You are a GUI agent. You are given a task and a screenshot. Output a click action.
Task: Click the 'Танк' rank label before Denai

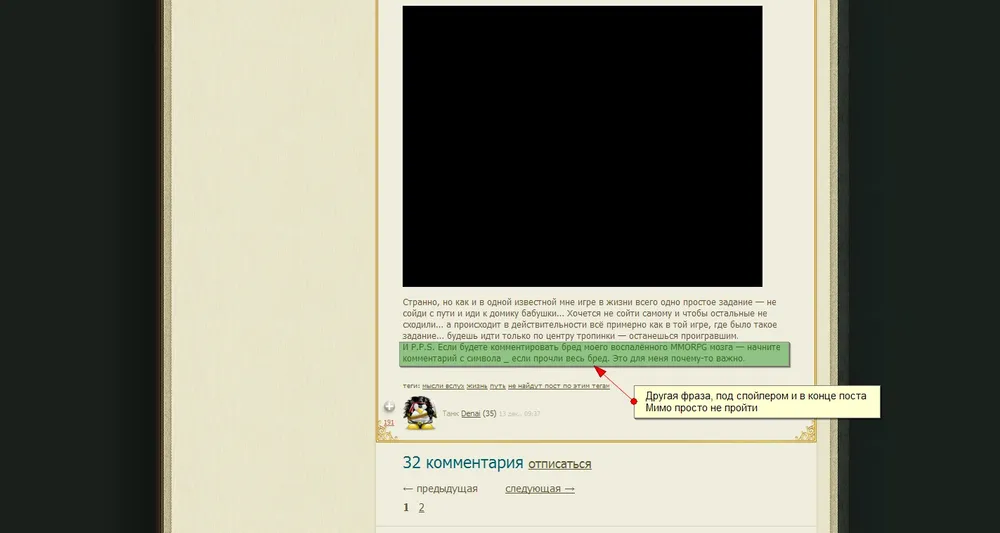point(450,414)
